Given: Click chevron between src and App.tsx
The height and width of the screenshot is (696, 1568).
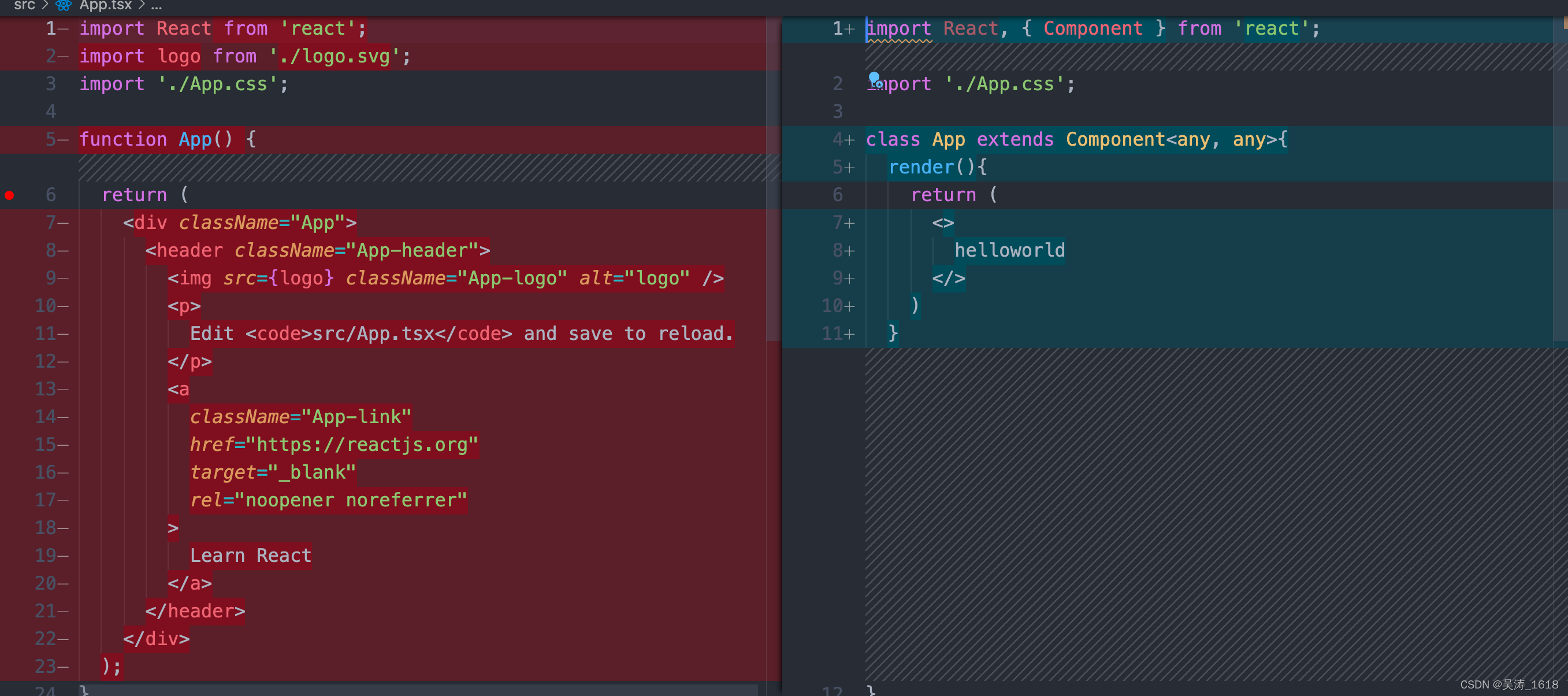Looking at the screenshot, I should click(45, 5).
